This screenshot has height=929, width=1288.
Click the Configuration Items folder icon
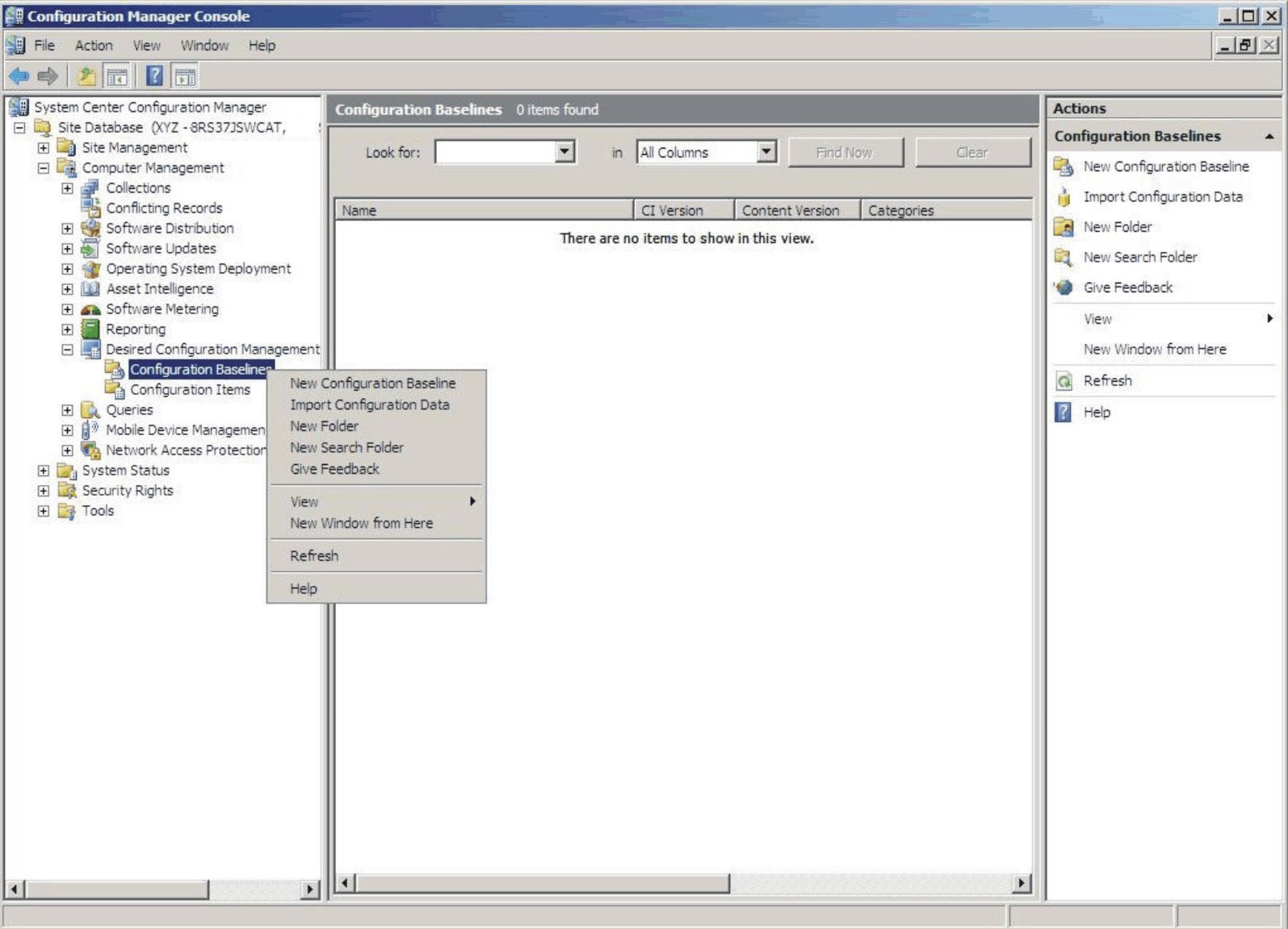(115, 390)
